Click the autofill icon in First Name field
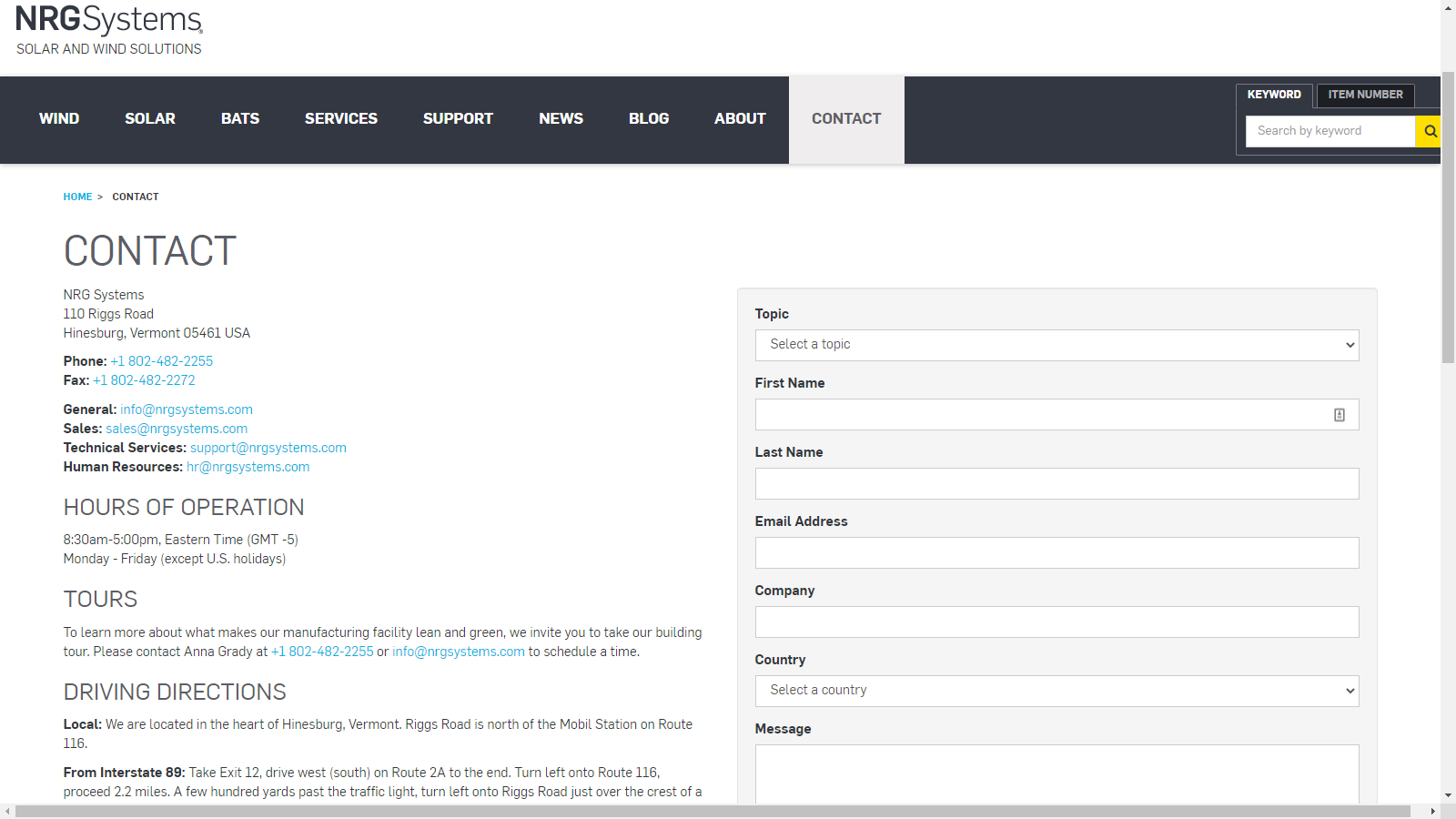This screenshot has width=1456, height=819. (1340, 415)
